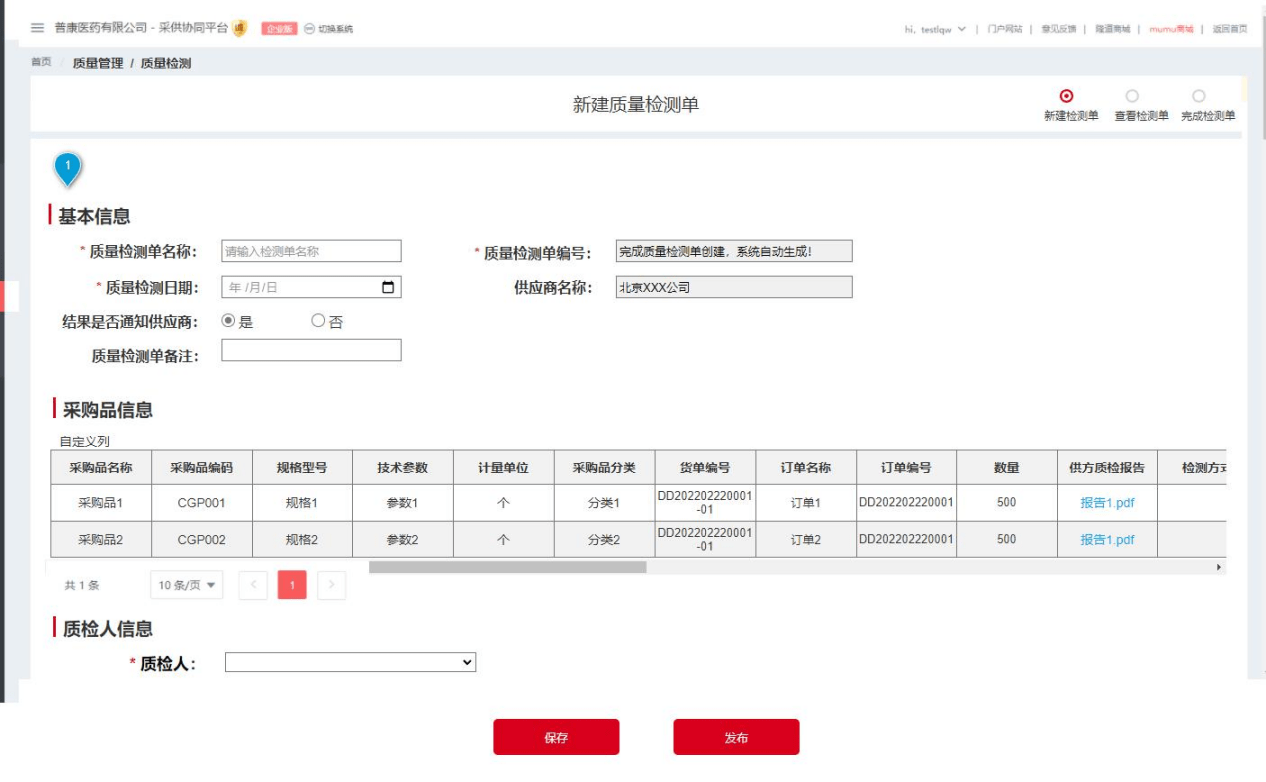The image size is (1266, 782).
Task: Click the red 保存 button
Action: click(x=556, y=737)
